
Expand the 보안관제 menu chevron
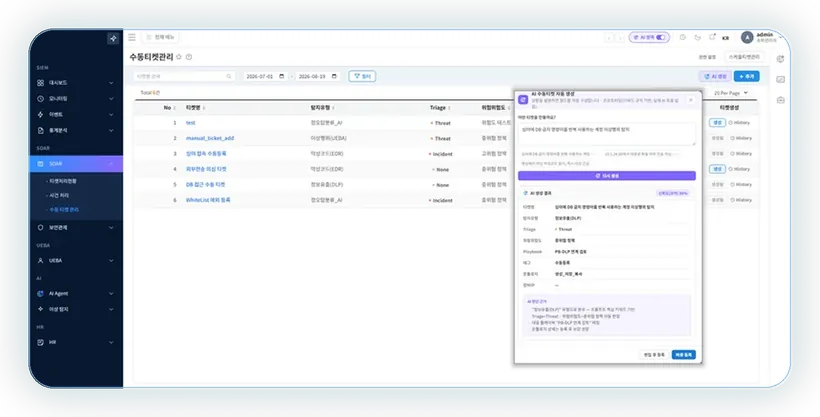111,228
